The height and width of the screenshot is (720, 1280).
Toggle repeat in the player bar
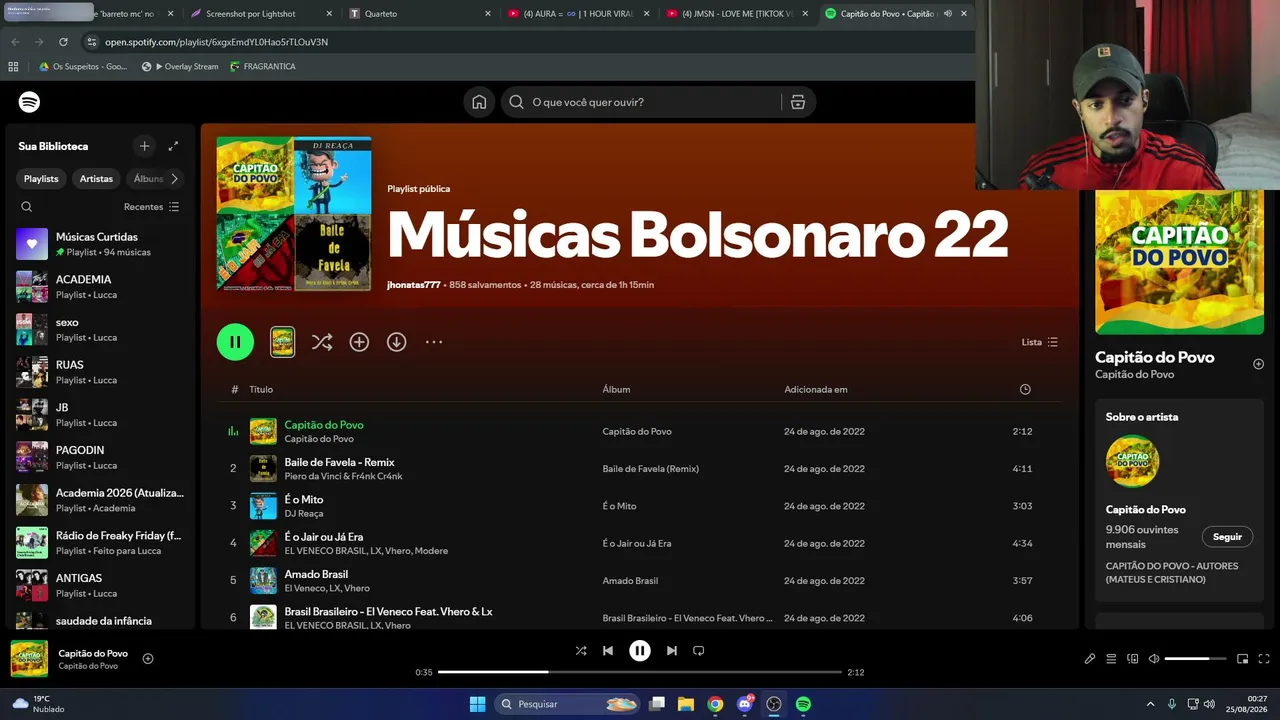(x=699, y=651)
